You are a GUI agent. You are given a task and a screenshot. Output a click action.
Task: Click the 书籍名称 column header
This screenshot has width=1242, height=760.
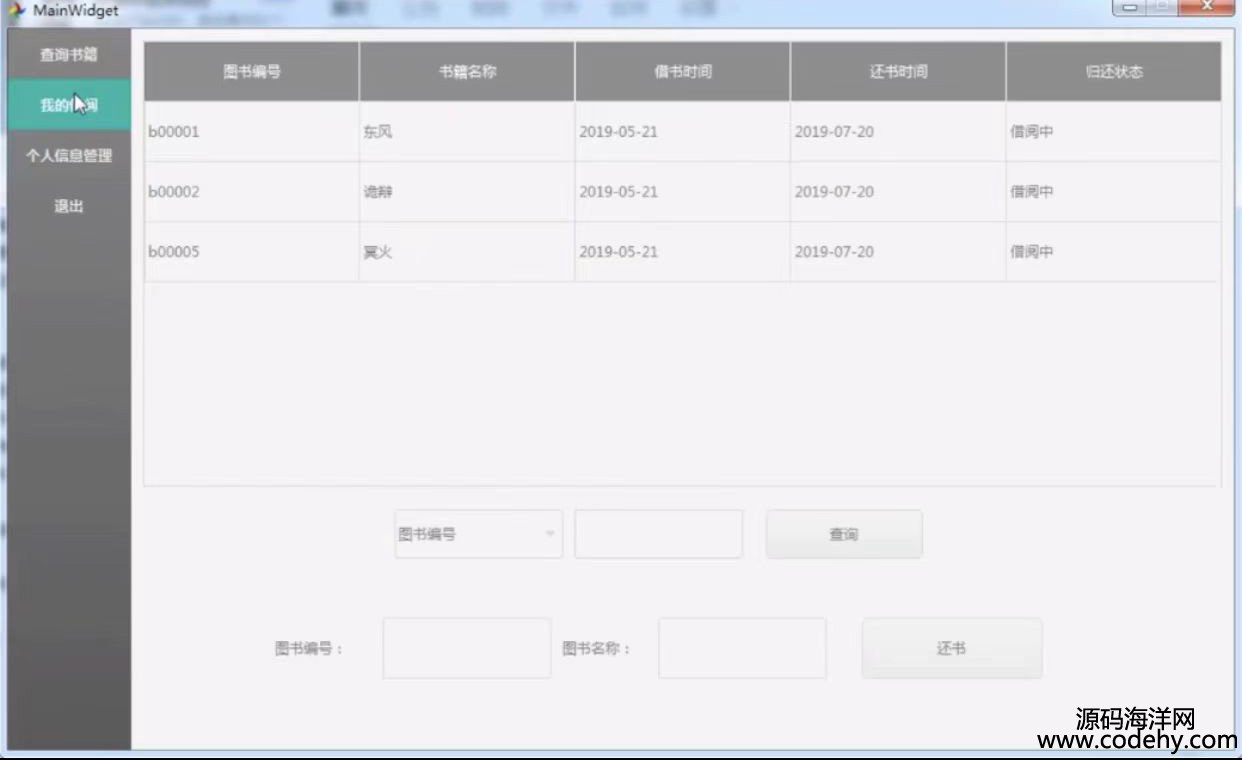(x=468, y=72)
